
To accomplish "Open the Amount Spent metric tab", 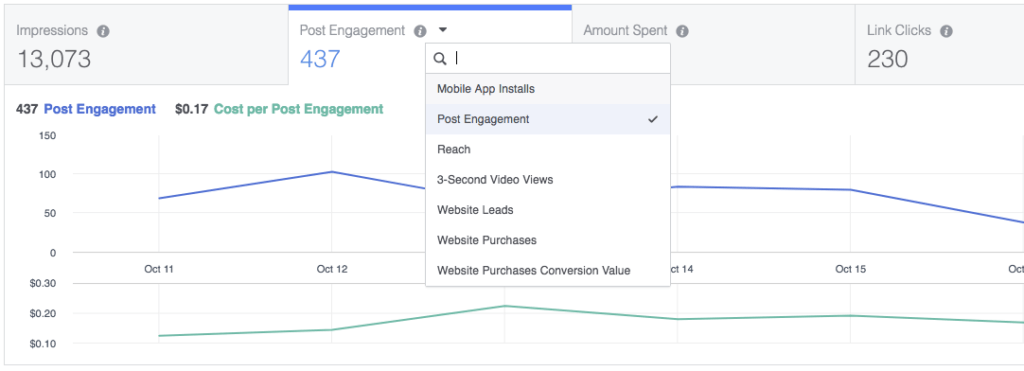I will click(713, 44).
